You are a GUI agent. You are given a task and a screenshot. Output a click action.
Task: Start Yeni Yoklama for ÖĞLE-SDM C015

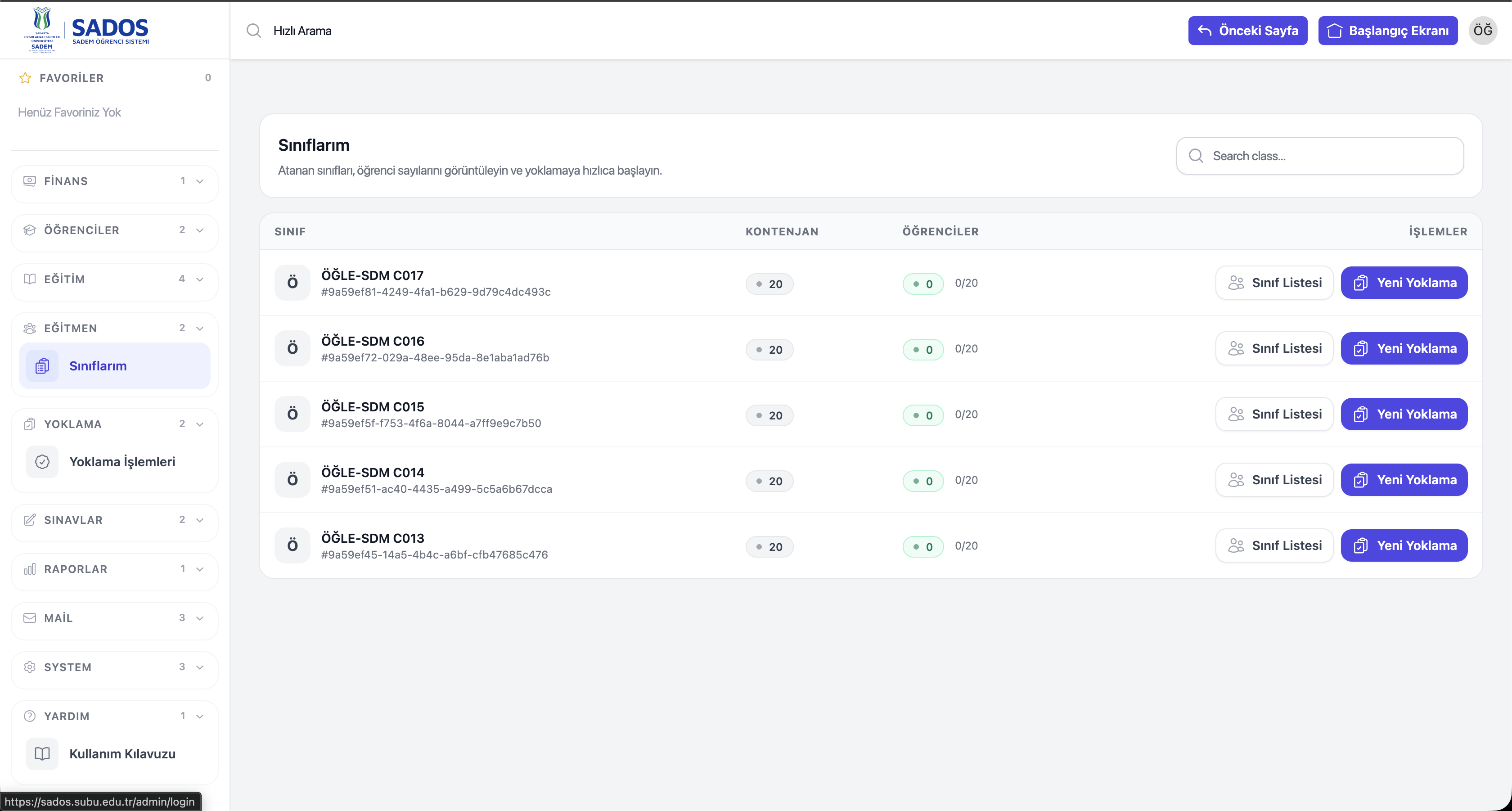(x=1404, y=415)
